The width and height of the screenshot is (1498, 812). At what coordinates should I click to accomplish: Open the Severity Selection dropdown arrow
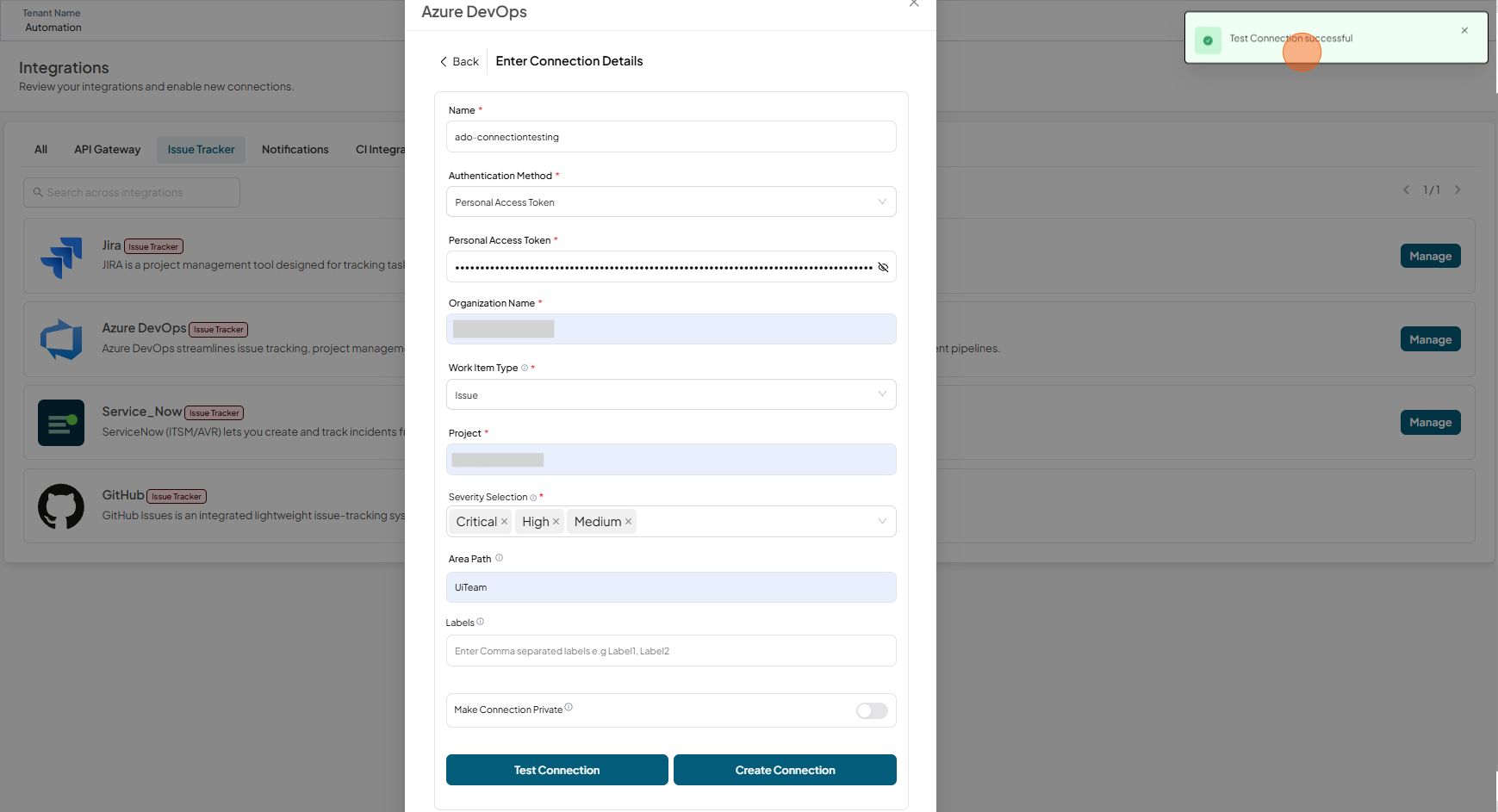(882, 521)
